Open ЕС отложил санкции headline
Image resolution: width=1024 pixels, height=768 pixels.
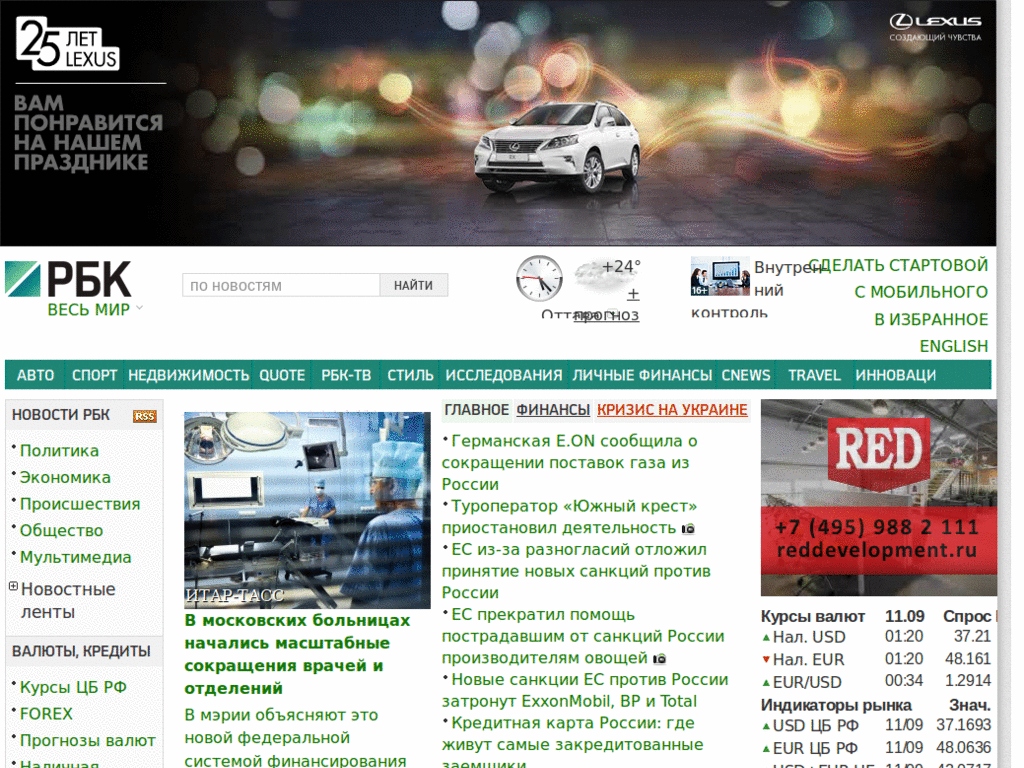(x=576, y=571)
